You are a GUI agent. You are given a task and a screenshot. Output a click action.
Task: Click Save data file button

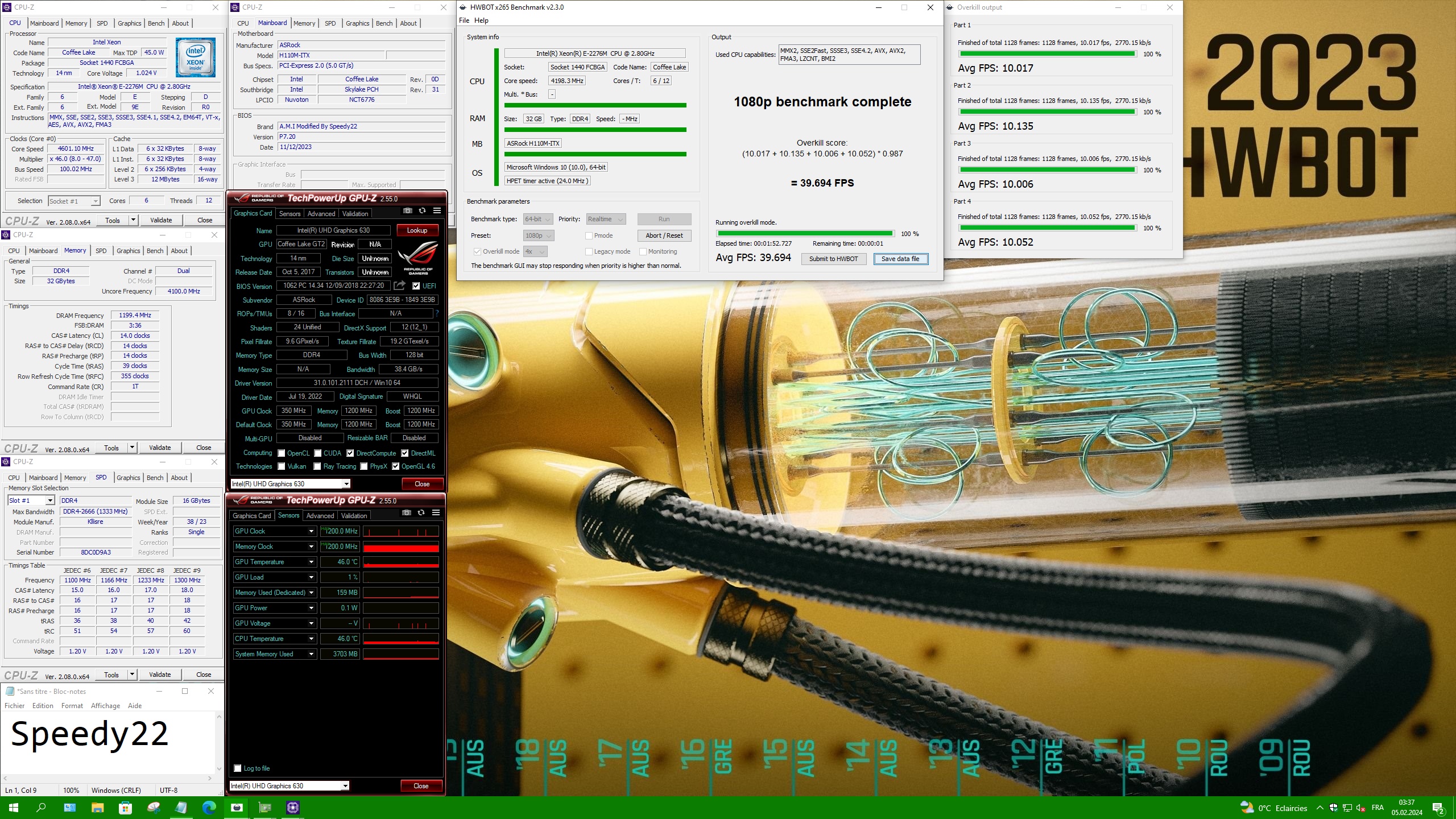click(900, 259)
